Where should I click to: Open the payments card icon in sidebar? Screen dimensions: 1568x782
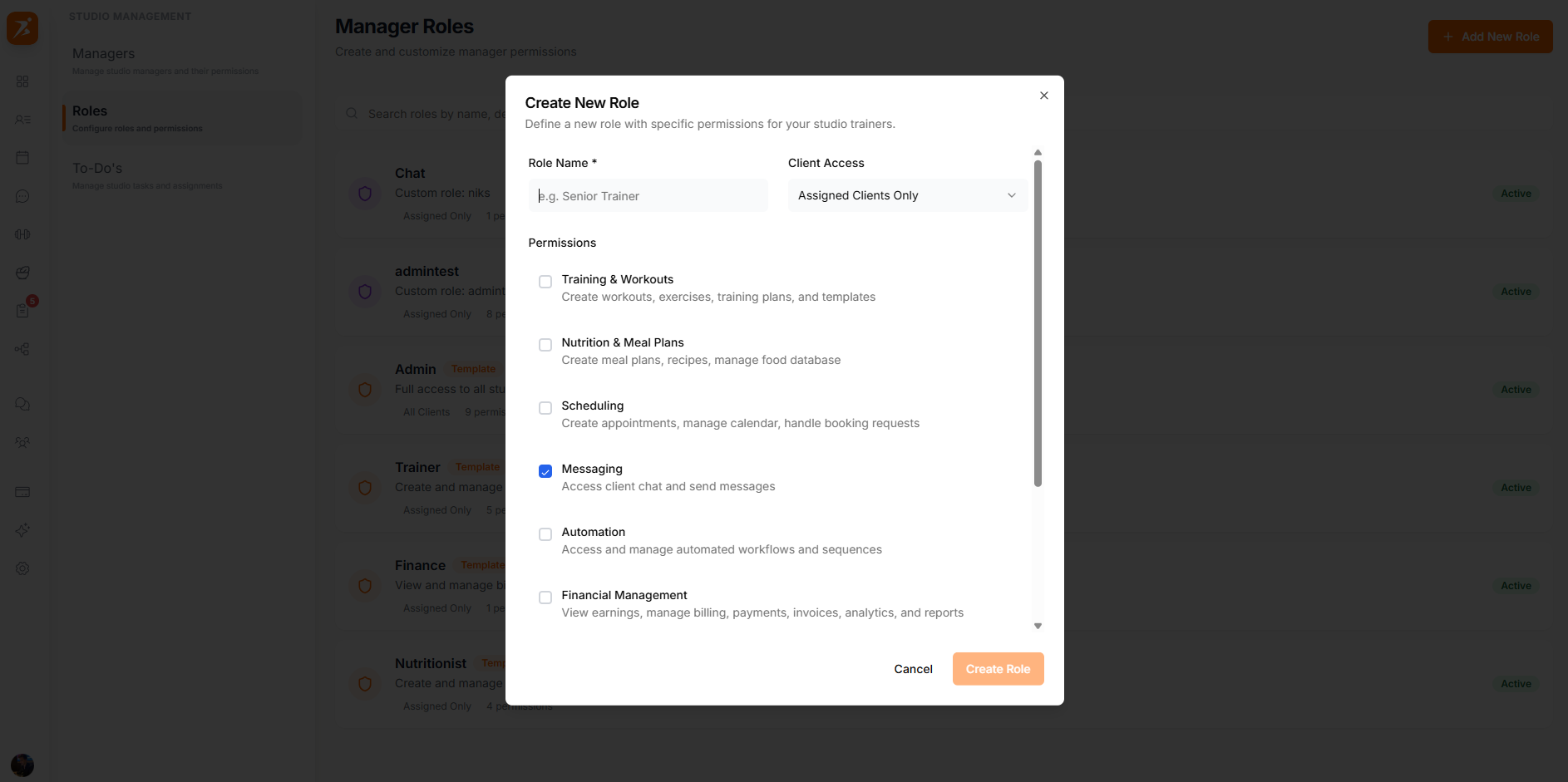(22, 492)
